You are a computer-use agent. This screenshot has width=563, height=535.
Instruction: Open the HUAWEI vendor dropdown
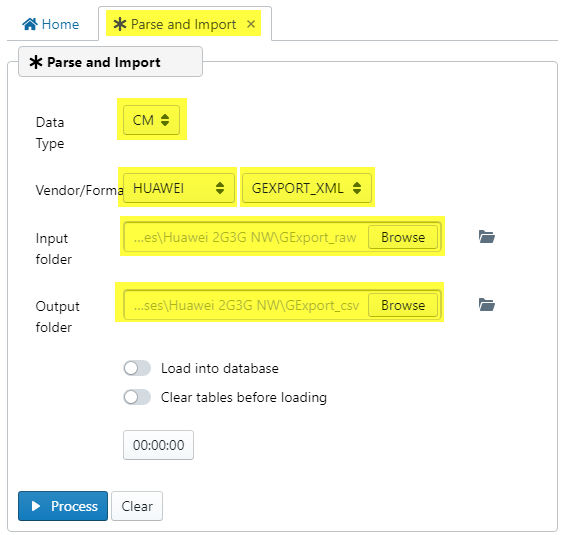178,188
